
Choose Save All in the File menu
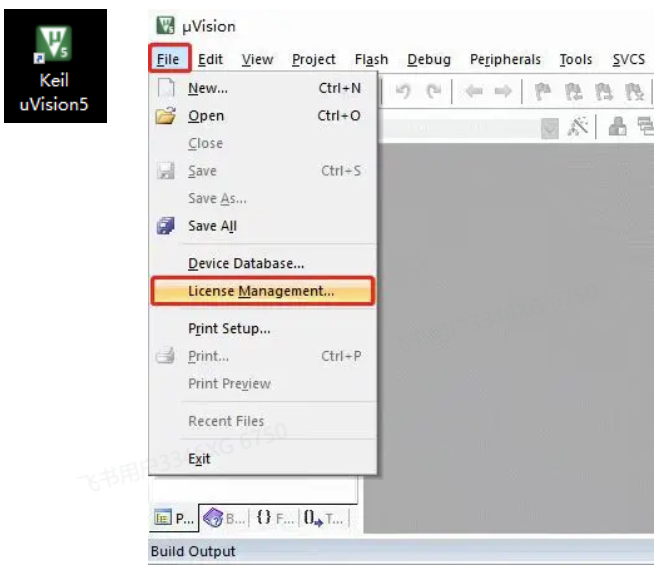point(263,226)
